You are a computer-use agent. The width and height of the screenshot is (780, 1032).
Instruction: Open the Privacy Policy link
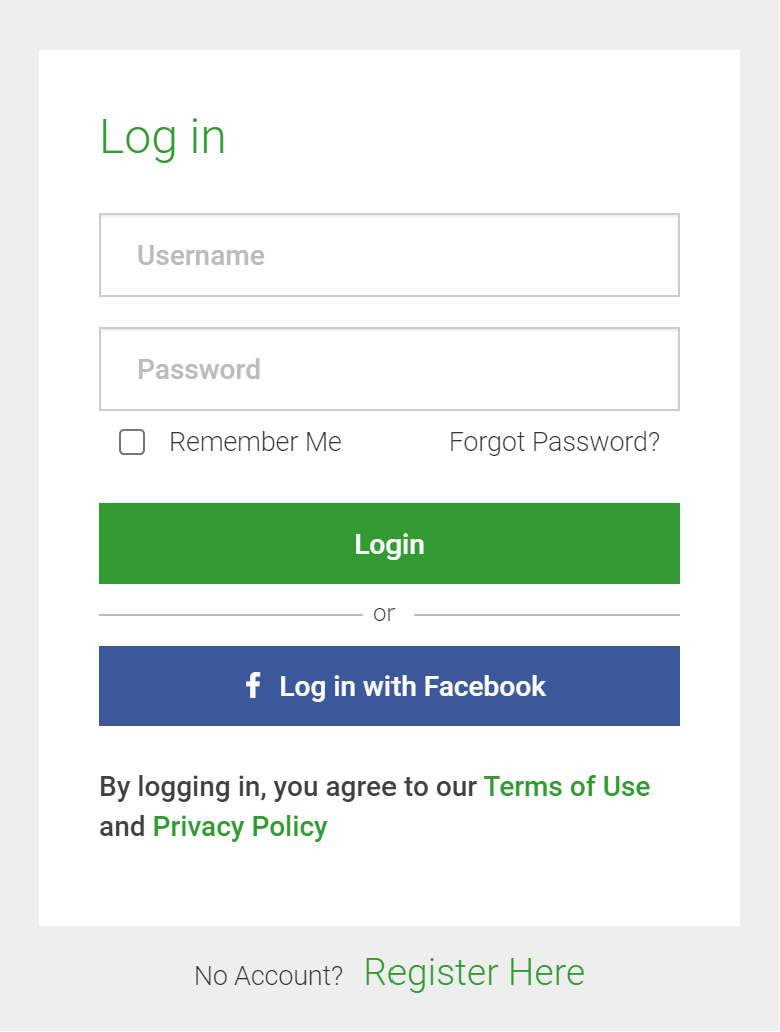(x=239, y=826)
